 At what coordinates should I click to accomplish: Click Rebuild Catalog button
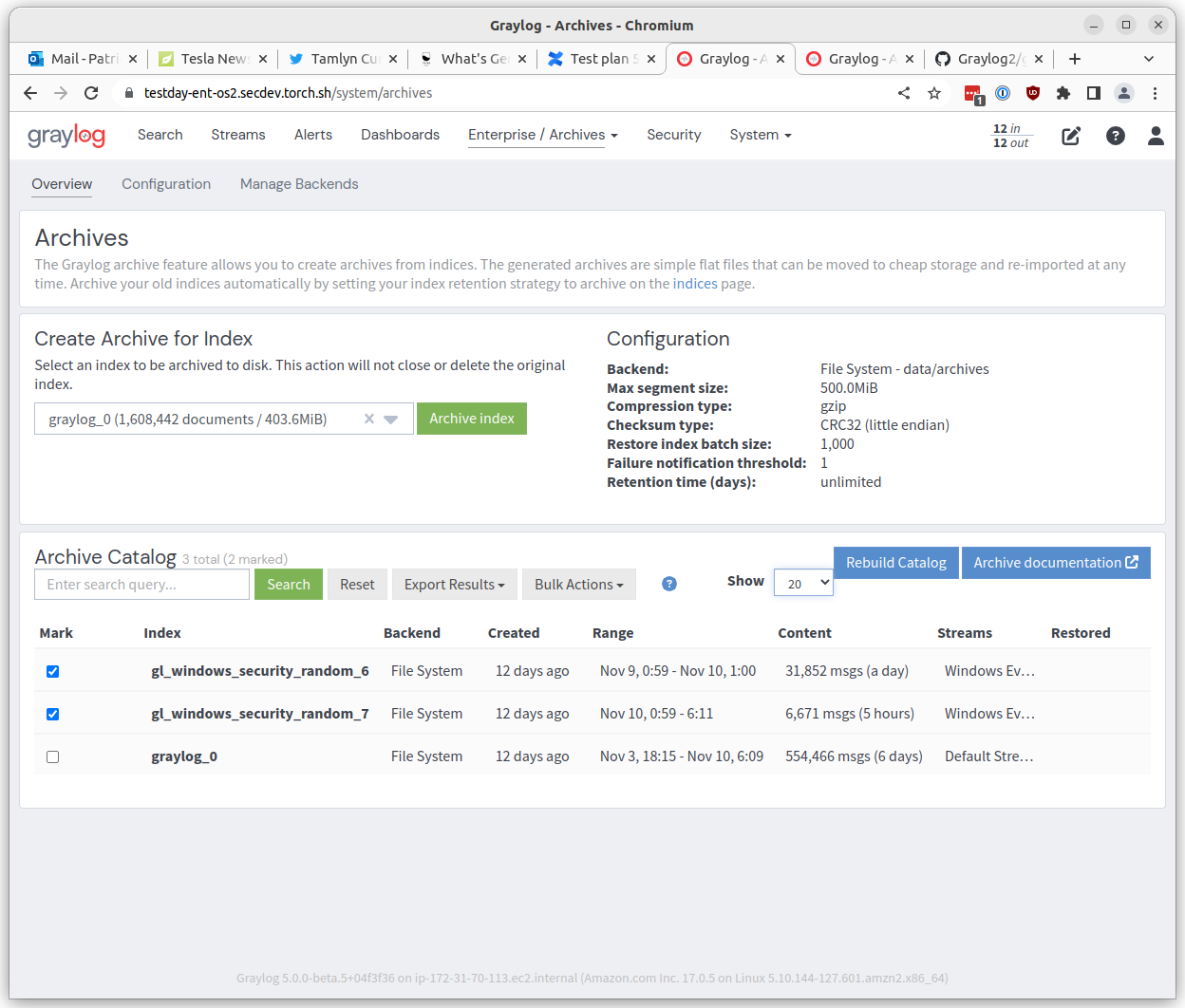coord(896,563)
